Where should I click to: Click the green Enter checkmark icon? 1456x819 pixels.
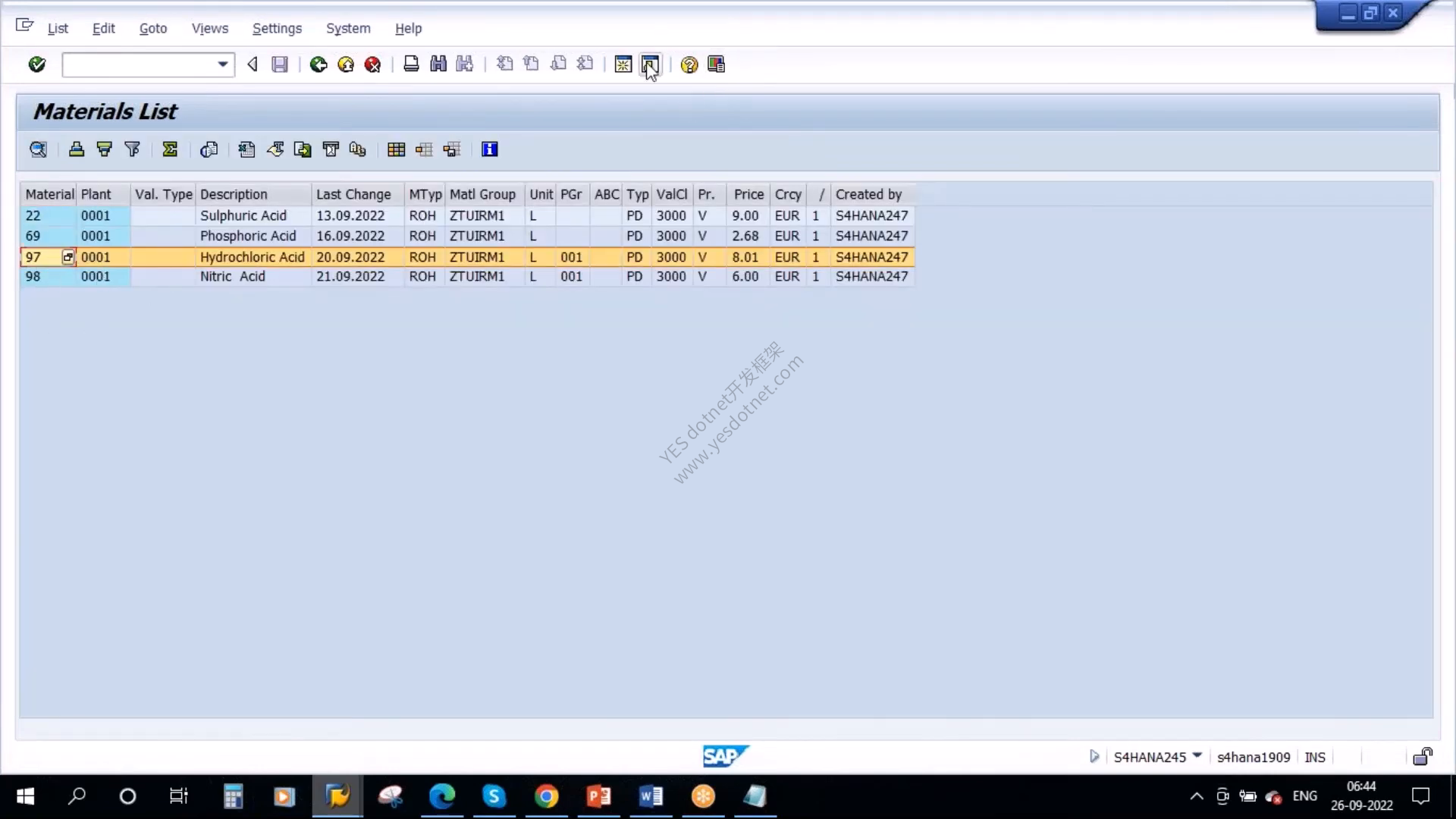(x=37, y=64)
